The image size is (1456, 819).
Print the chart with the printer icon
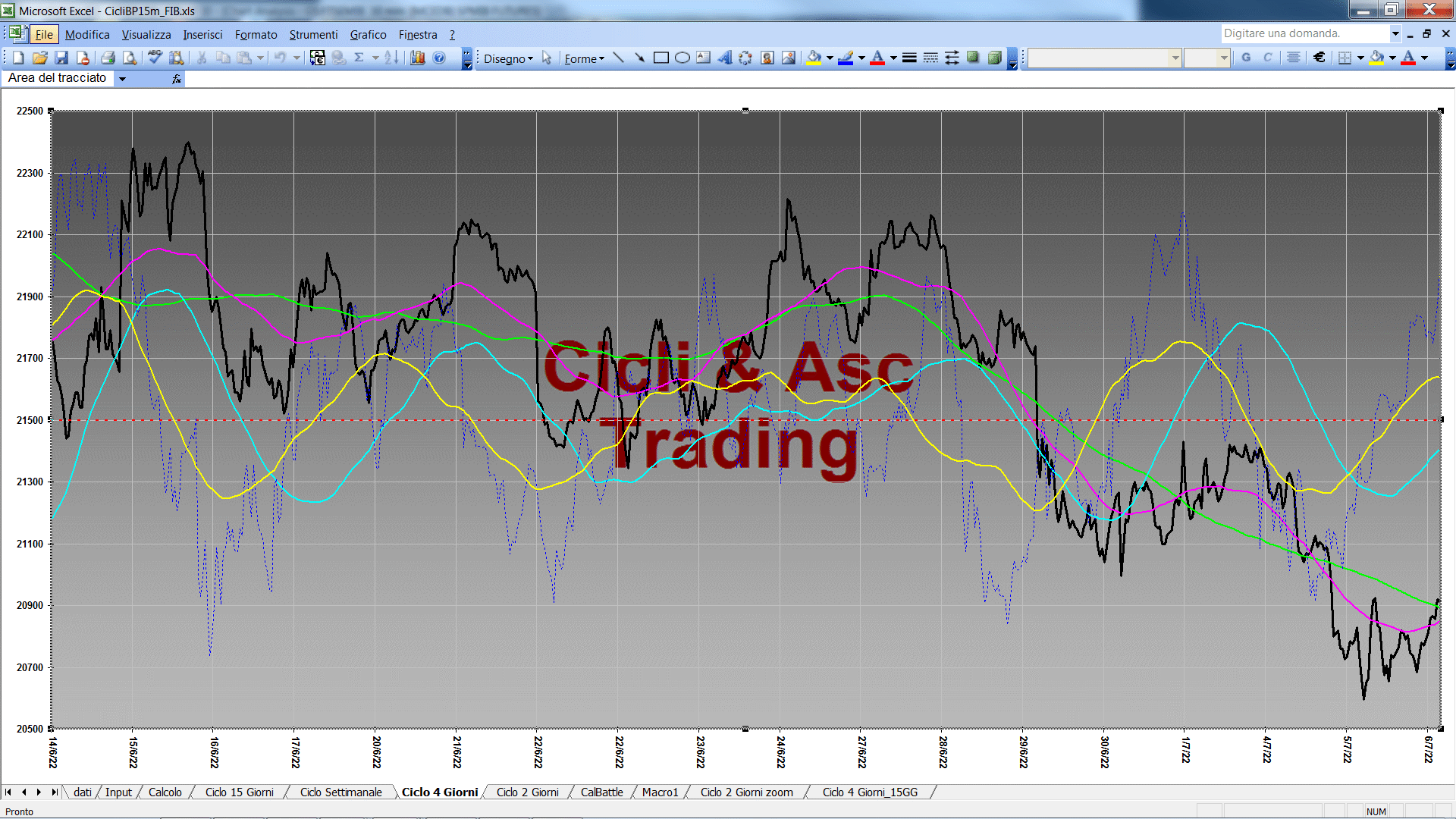click(x=108, y=58)
